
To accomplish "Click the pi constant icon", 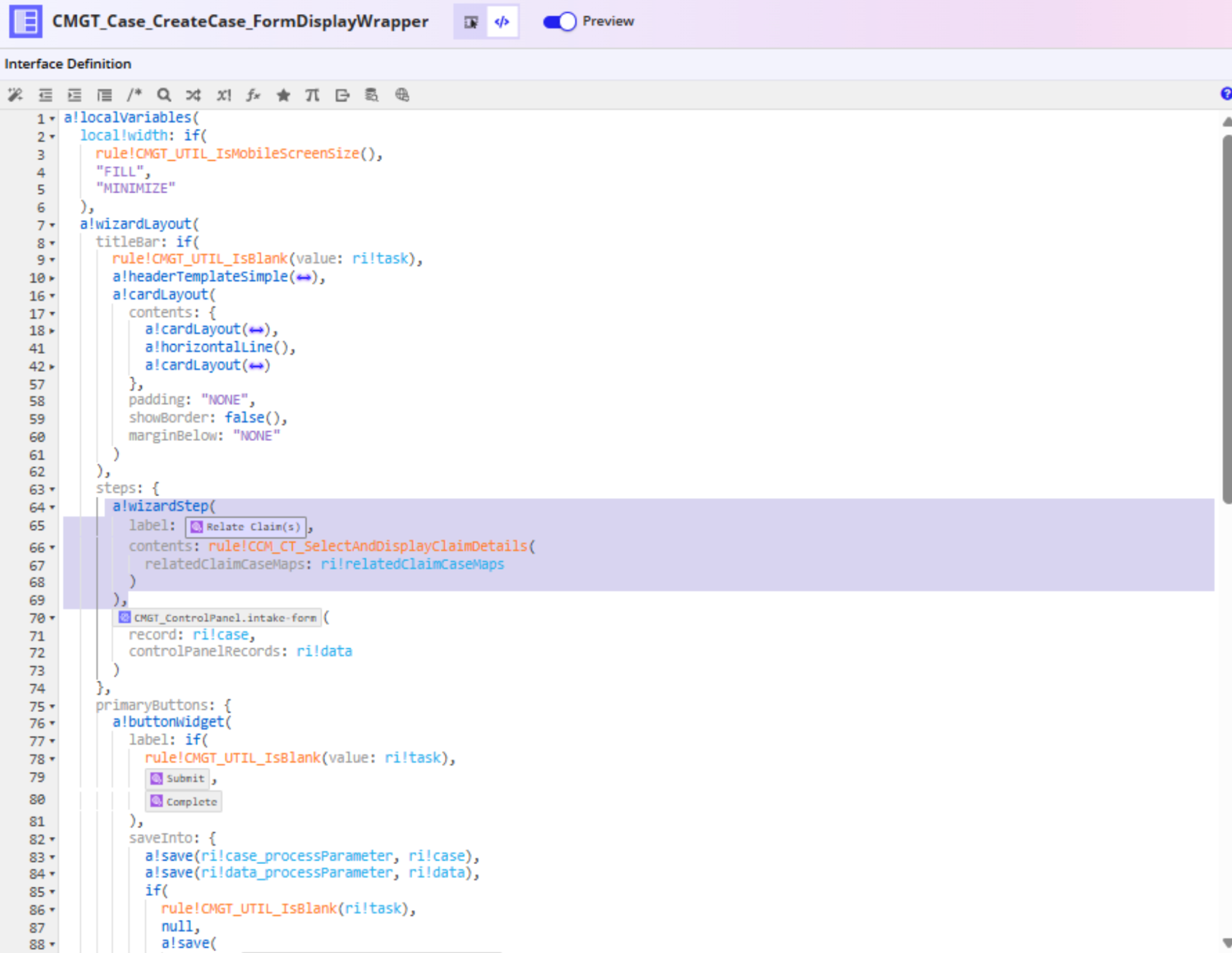I will tap(312, 95).
